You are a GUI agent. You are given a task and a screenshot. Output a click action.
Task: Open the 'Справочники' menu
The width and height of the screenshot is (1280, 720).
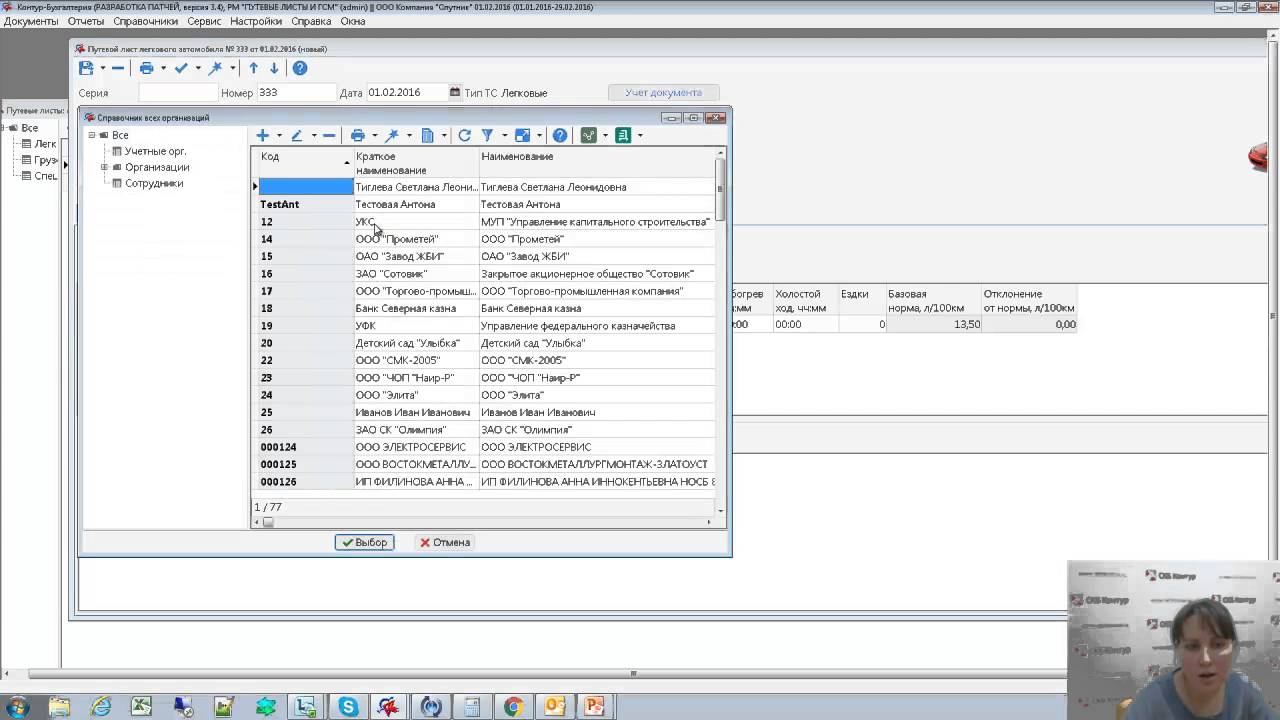click(145, 21)
